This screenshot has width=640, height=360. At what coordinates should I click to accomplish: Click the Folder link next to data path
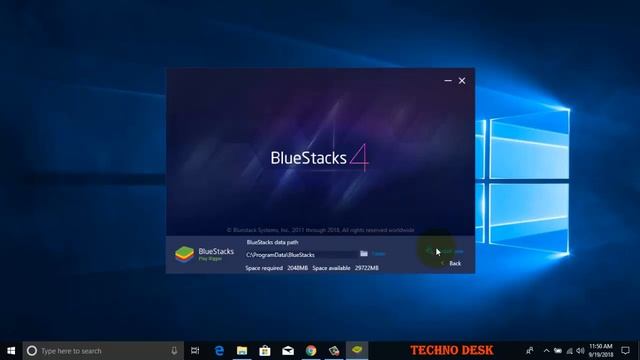[378, 254]
